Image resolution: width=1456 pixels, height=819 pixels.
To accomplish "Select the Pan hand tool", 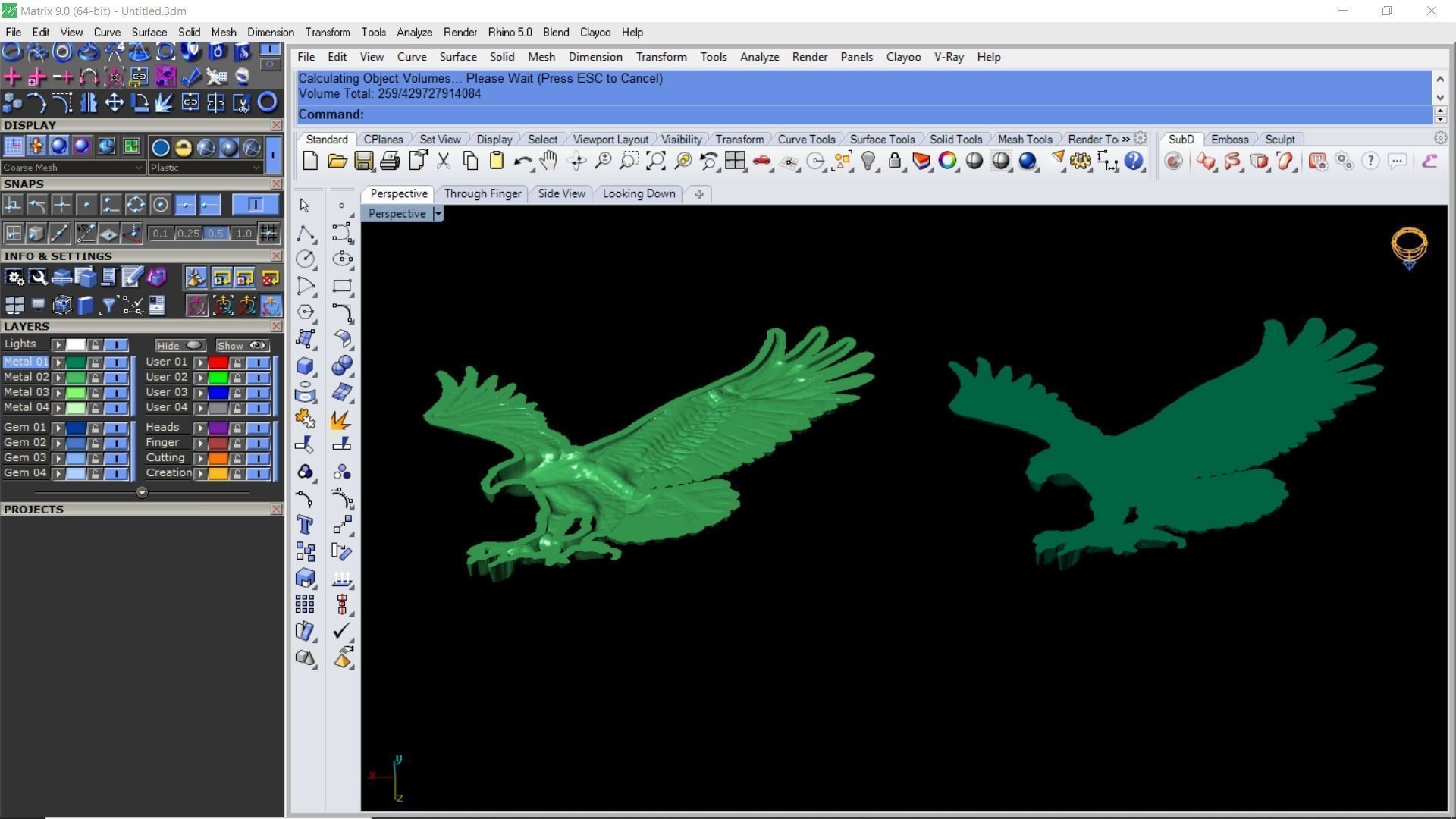I will click(548, 161).
